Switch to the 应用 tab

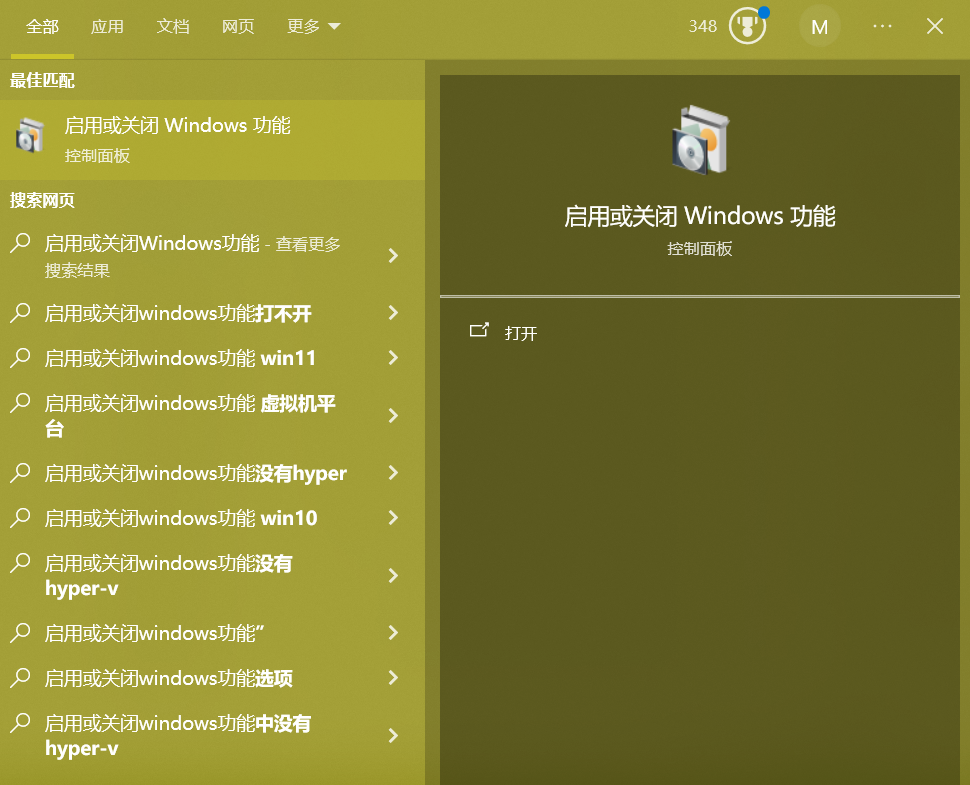coord(107,27)
